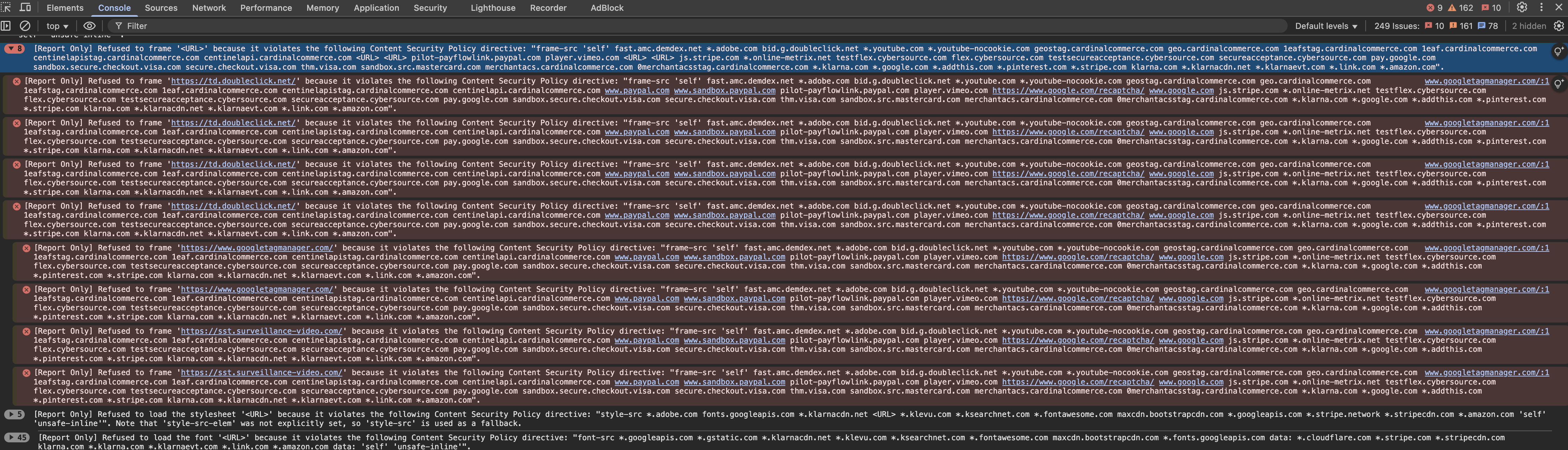Open the three-dot customize DevTools menu

coord(1541,7)
